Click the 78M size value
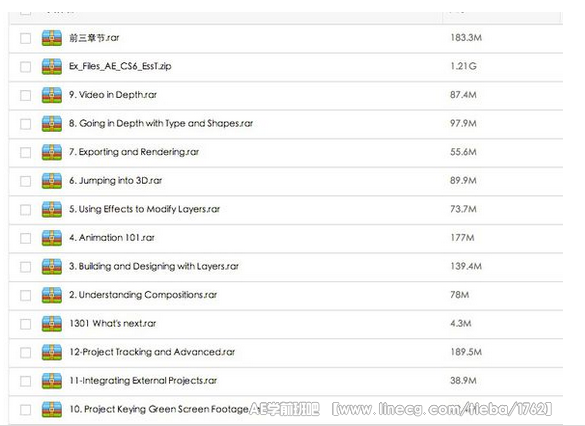 pyautogui.click(x=460, y=295)
